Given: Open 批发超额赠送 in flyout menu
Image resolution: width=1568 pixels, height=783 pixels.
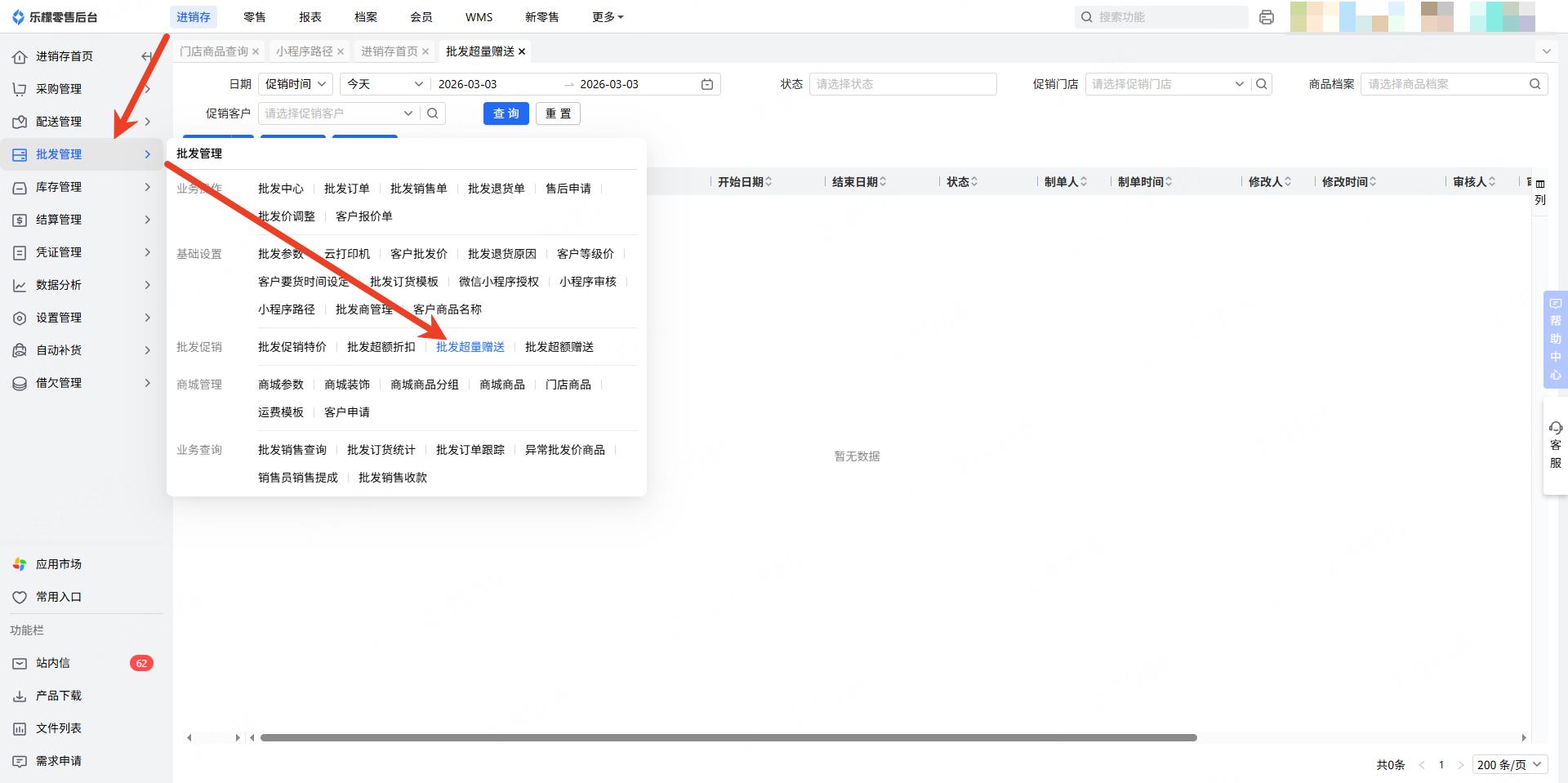Looking at the screenshot, I should 559,347.
